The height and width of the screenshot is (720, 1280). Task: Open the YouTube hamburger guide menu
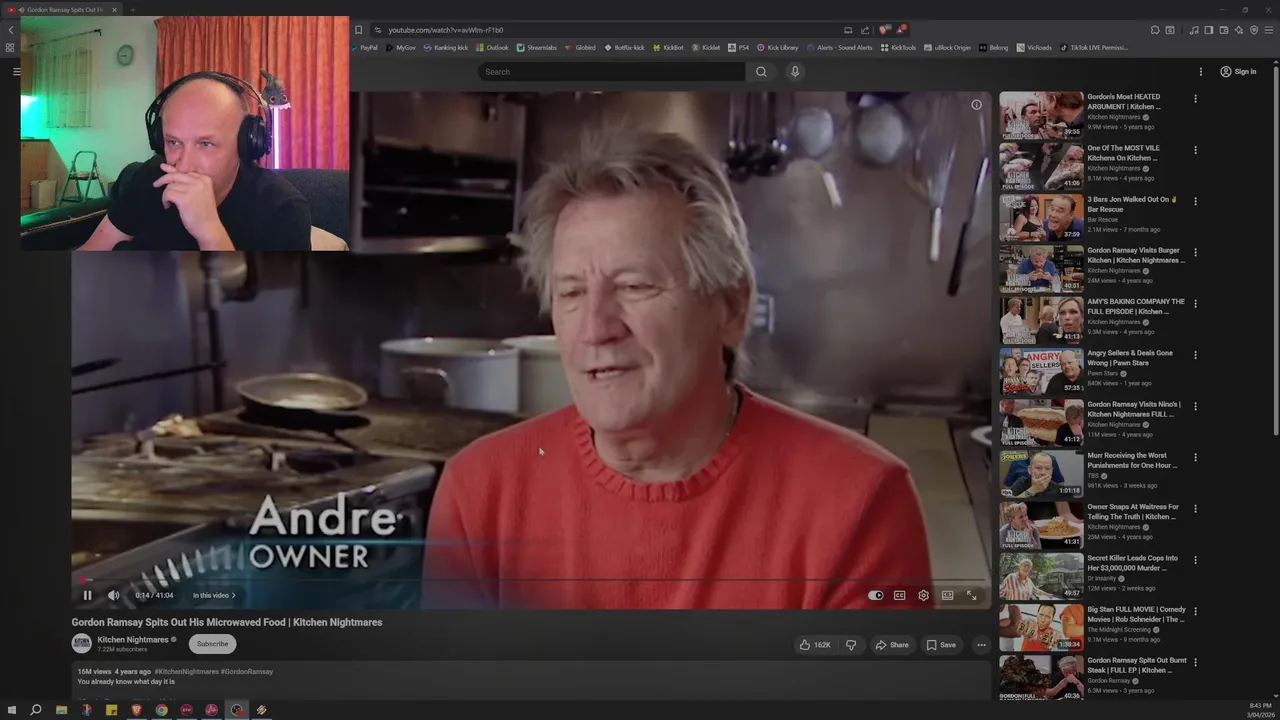pos(16,71)
